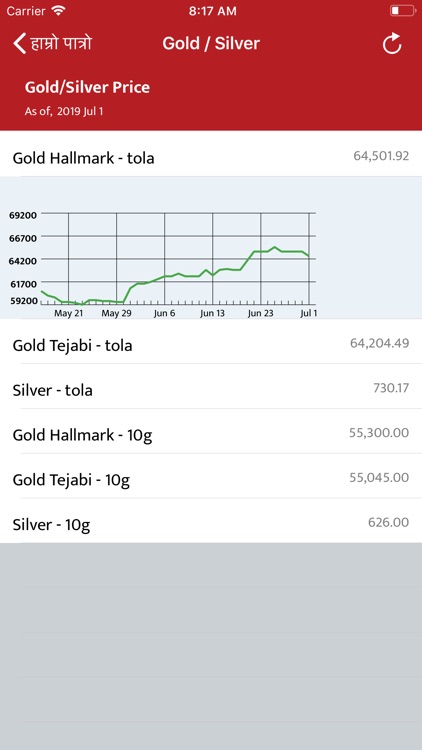Open the Gold Tejabi - 10g row

[x=211, y=476]
